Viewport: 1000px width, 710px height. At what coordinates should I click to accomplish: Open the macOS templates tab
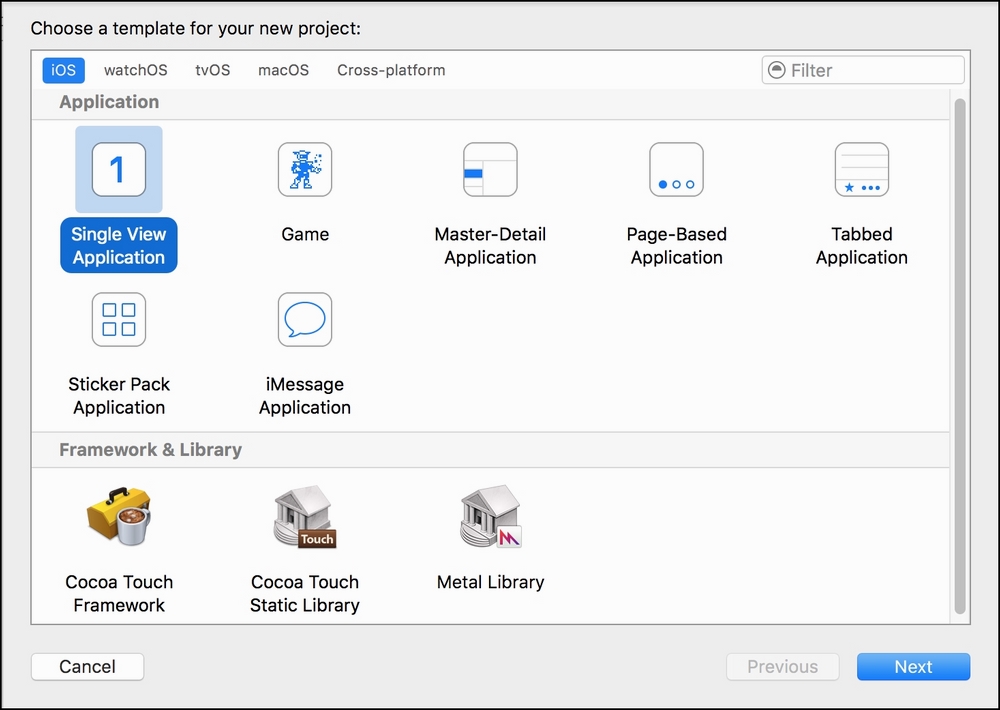click(x=283, y=70)
